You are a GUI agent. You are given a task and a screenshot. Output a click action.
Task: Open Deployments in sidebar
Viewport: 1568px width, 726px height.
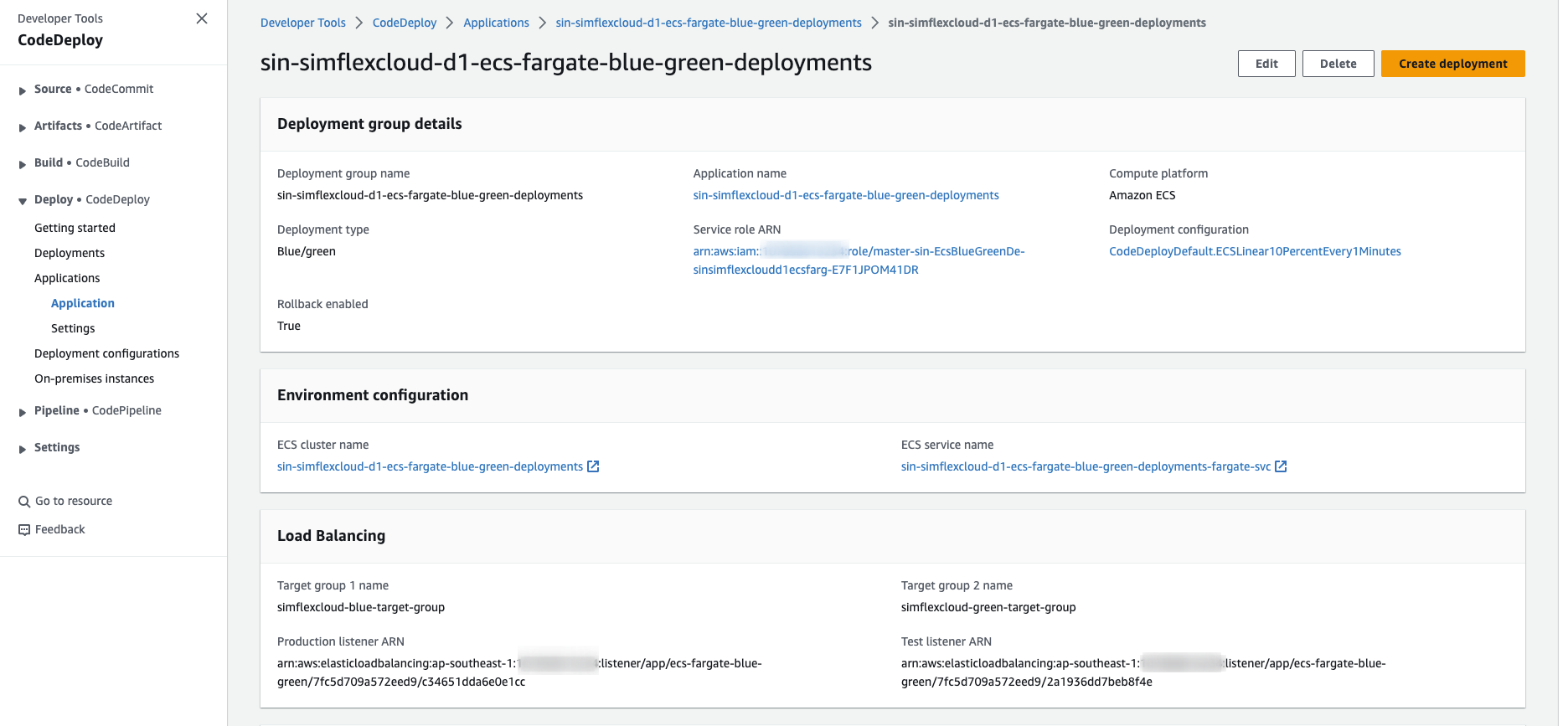(70, 253)
